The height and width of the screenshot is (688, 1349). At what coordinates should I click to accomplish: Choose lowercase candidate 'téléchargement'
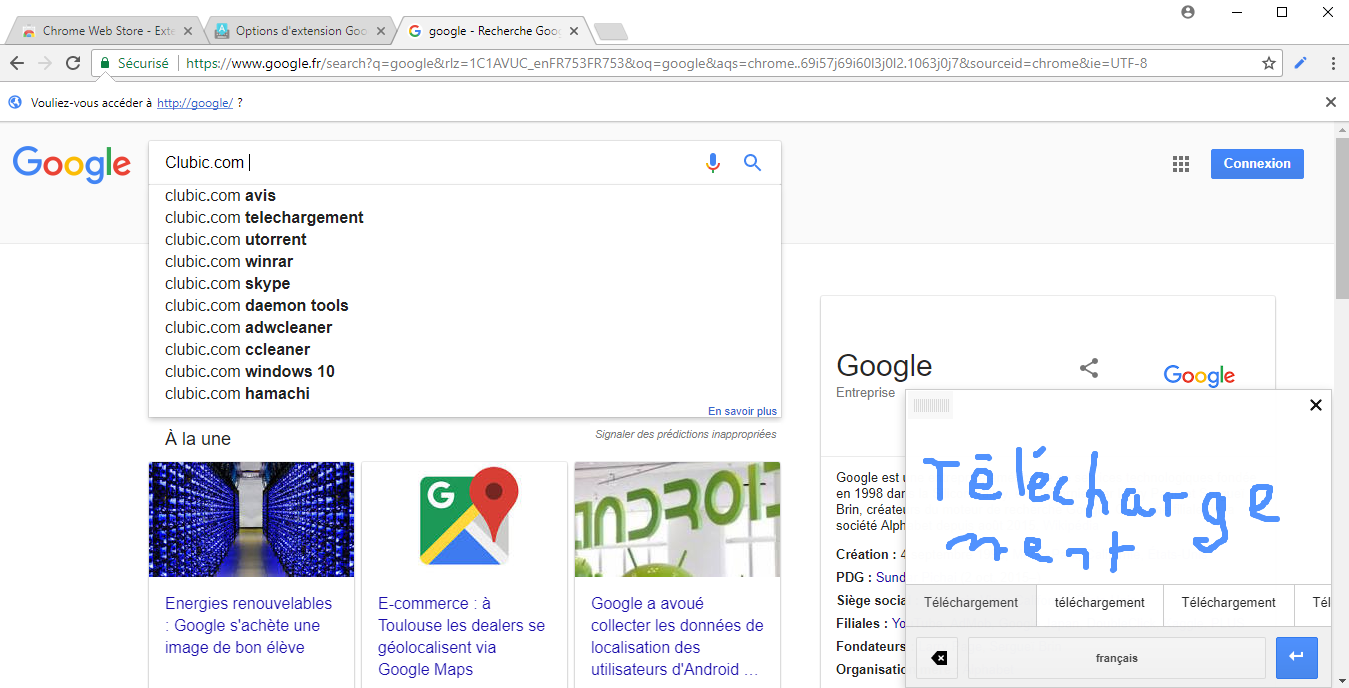pyautogui.click(x=1100, y=603)
